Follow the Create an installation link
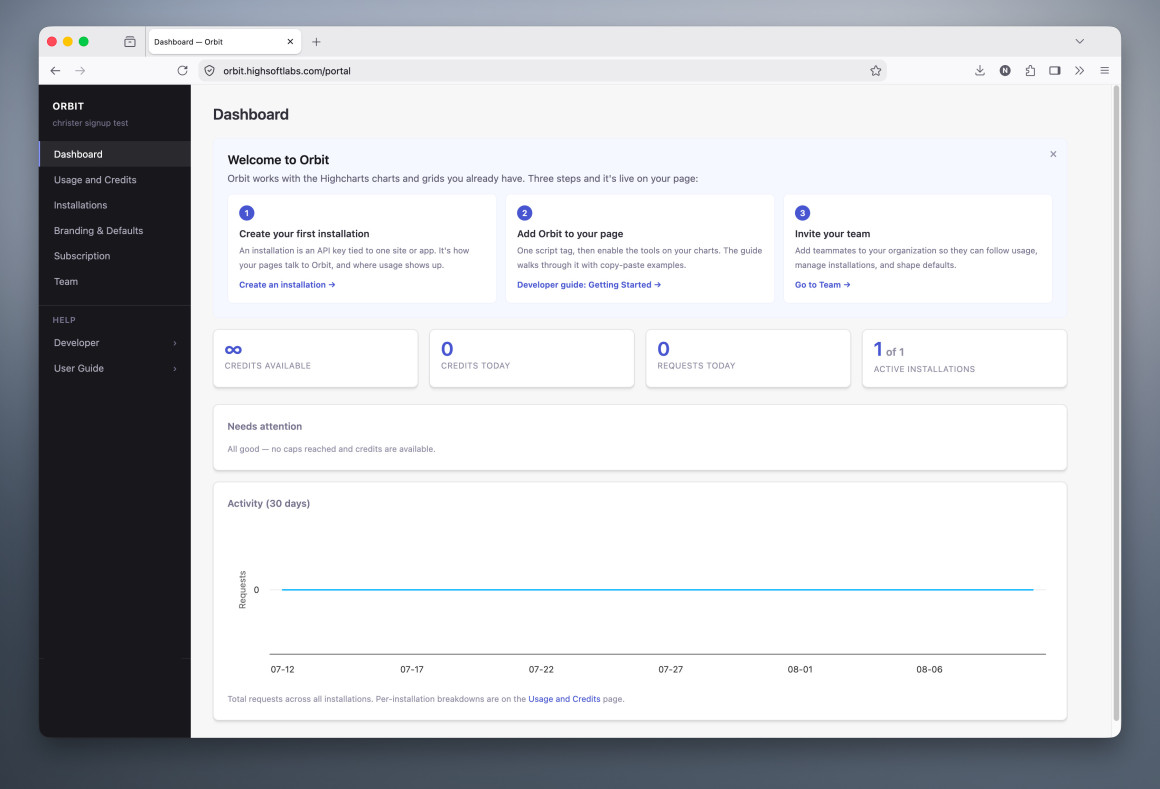Screen dimensions: 1160x789 pos(287,285)
